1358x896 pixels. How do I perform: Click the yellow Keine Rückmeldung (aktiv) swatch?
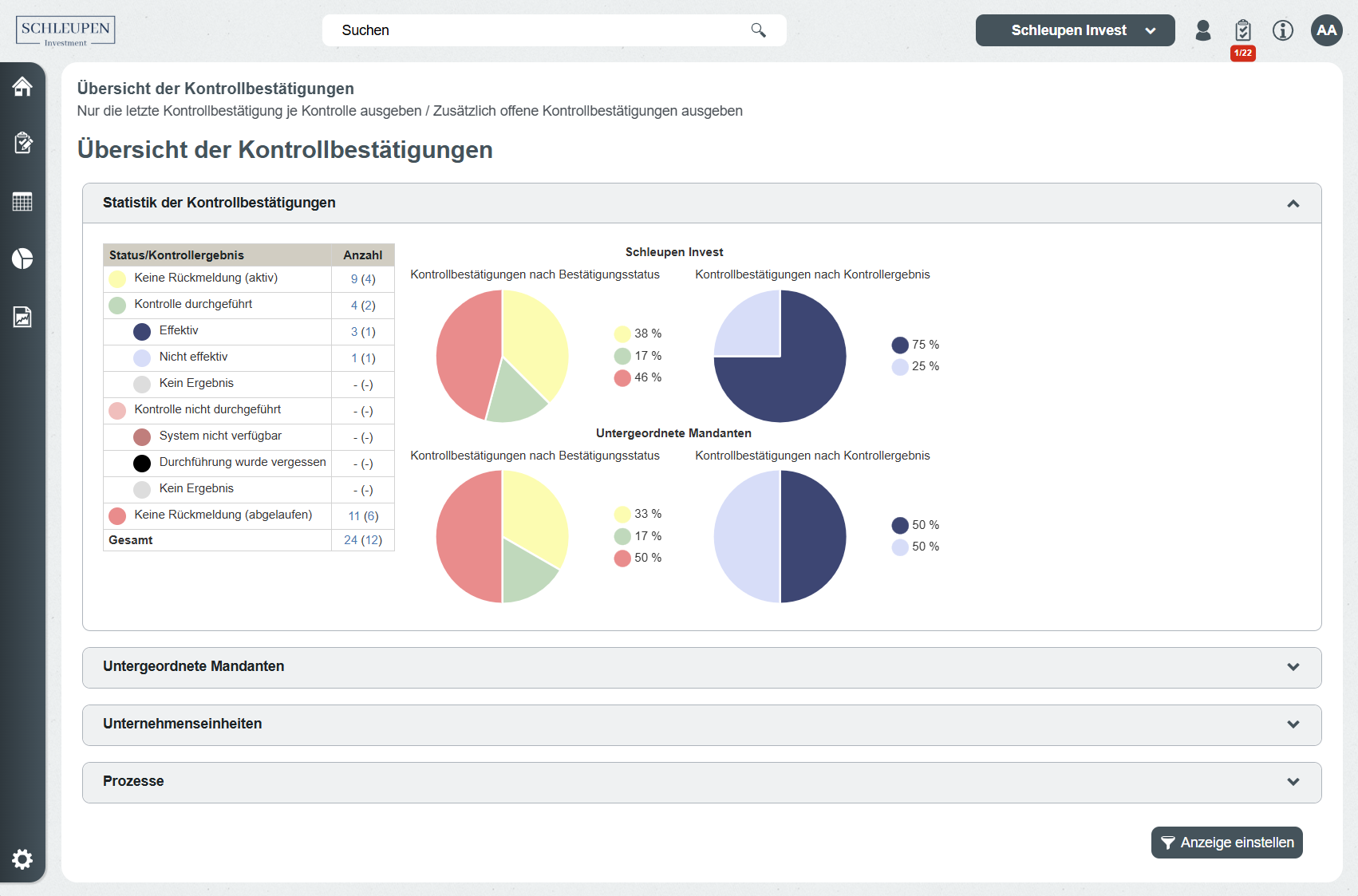pos(117,278)
